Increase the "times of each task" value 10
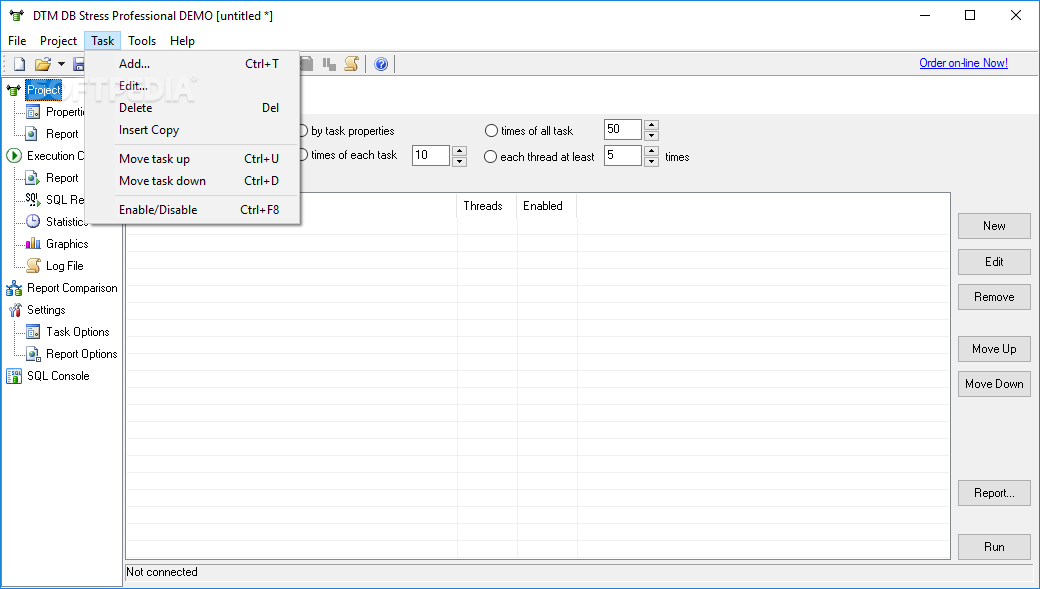The width and height of the screenshot is (1040, 589). click(x=459, y=151)
